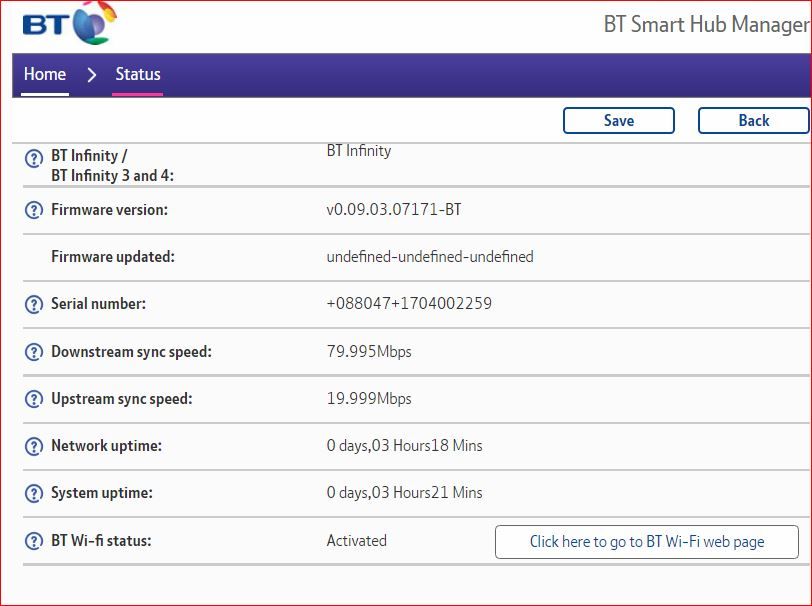
Task: Click the Network uptime label
Action: 106,445
